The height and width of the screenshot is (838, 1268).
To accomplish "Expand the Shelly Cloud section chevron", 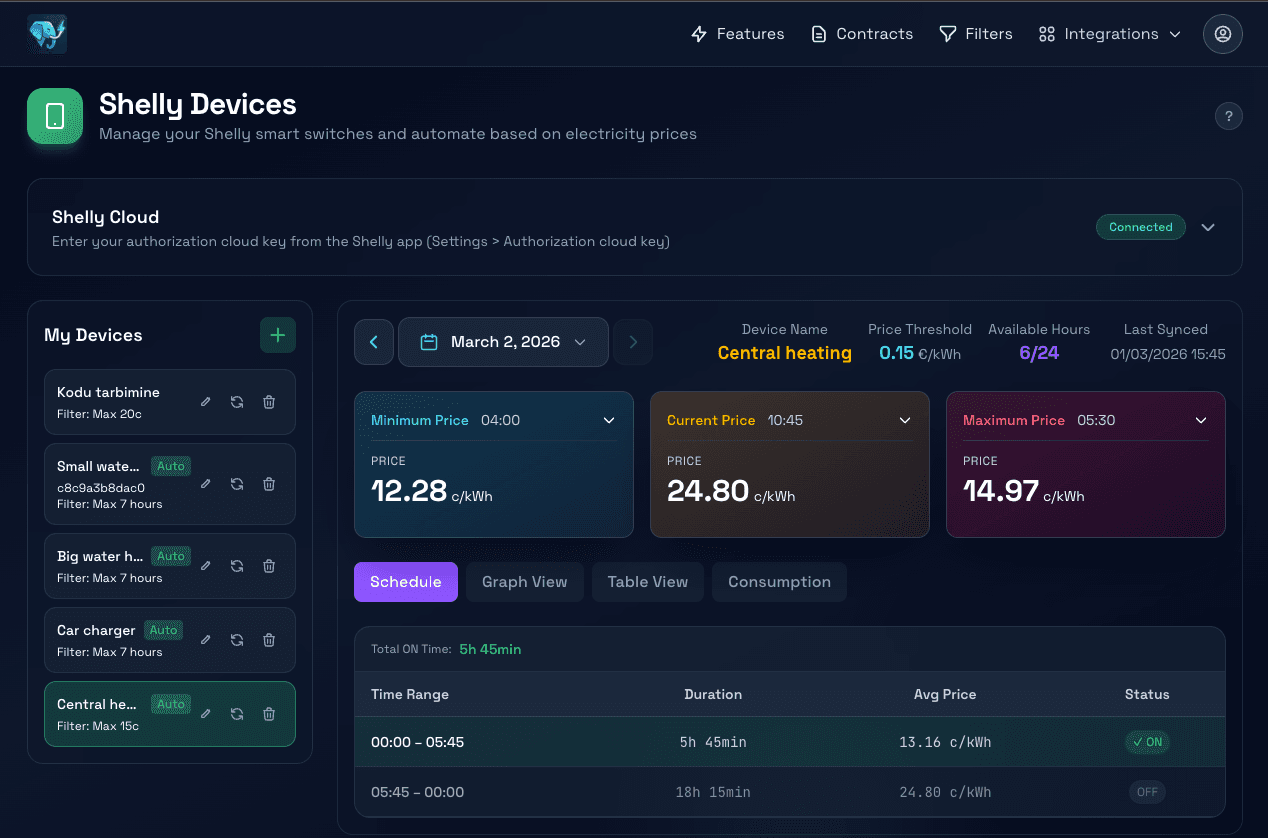I will pyautogui.click(x=1208, y=227).
